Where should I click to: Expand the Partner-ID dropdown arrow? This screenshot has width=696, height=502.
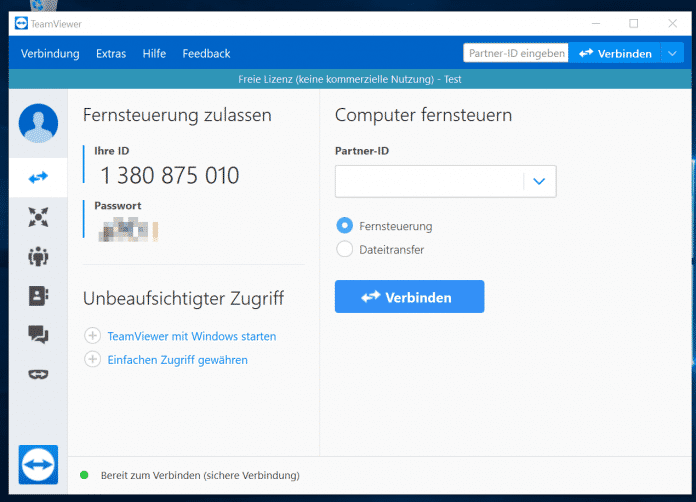[539, 181]
